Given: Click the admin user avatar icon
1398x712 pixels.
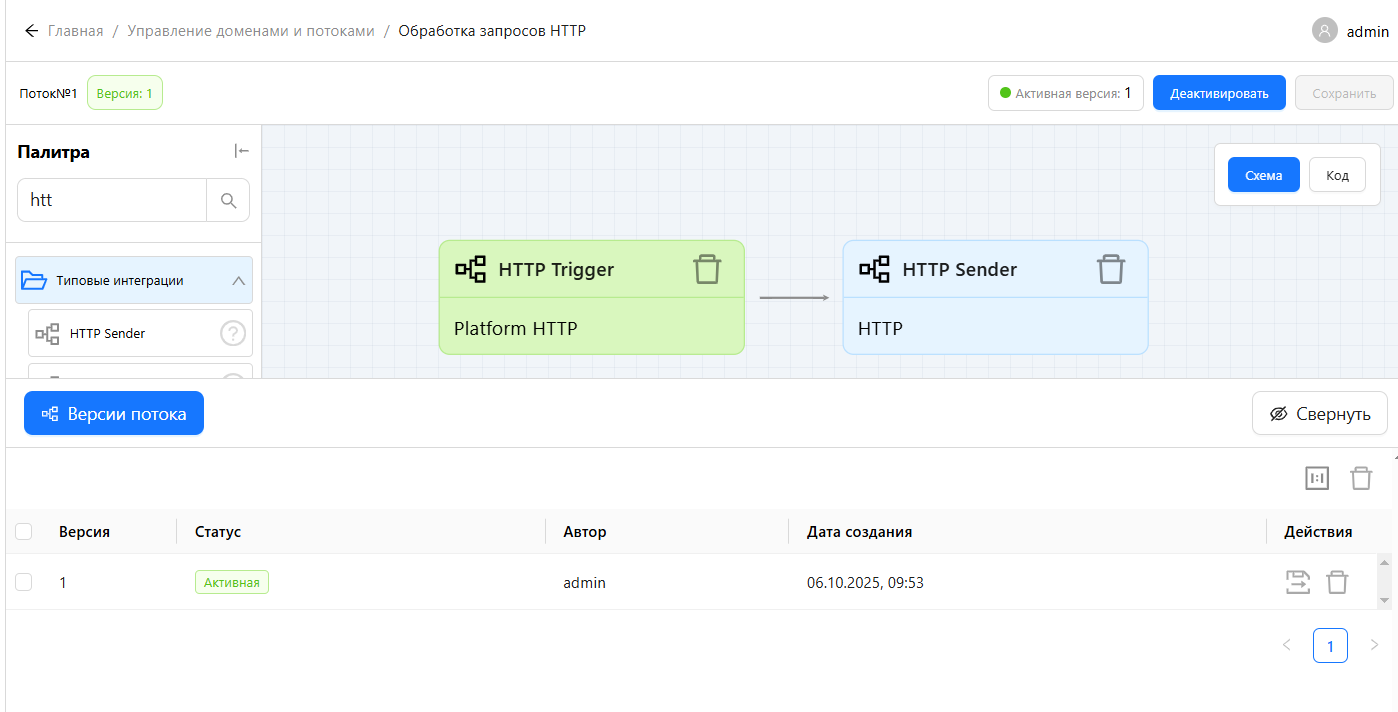Looking at the screenshot, I should (x=1324, y=31).
